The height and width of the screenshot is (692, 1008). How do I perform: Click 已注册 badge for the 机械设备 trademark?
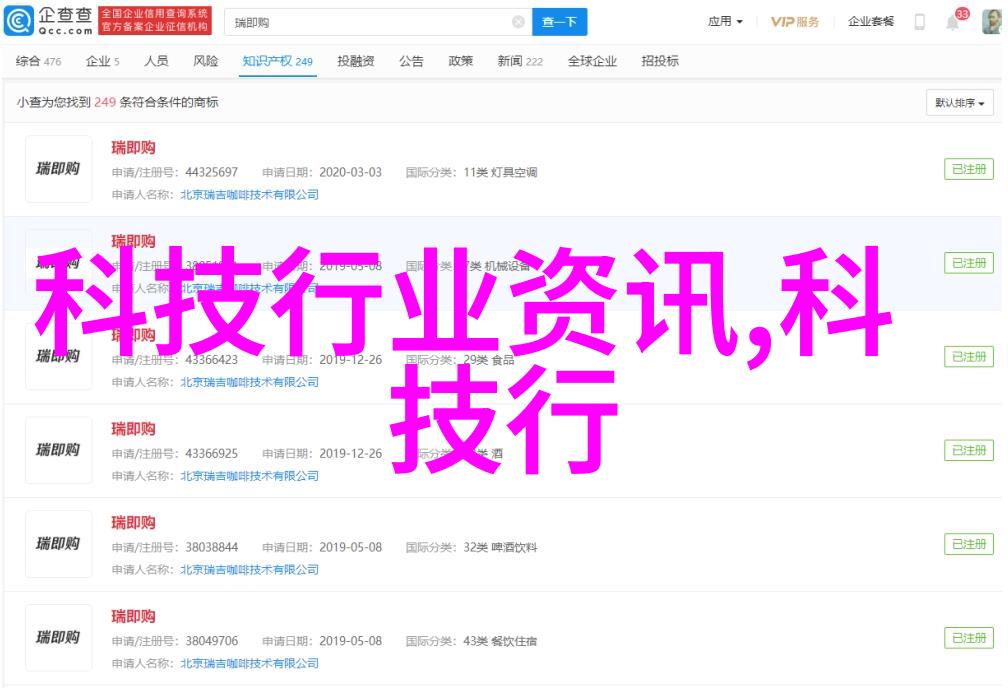(x=969, y=263)
